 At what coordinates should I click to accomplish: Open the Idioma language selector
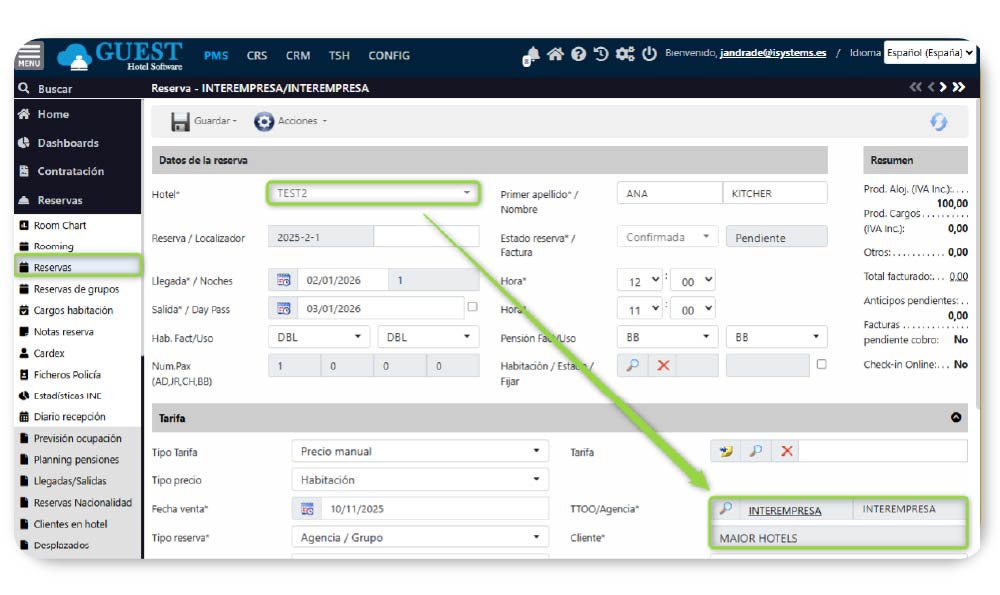coord(929,52)
